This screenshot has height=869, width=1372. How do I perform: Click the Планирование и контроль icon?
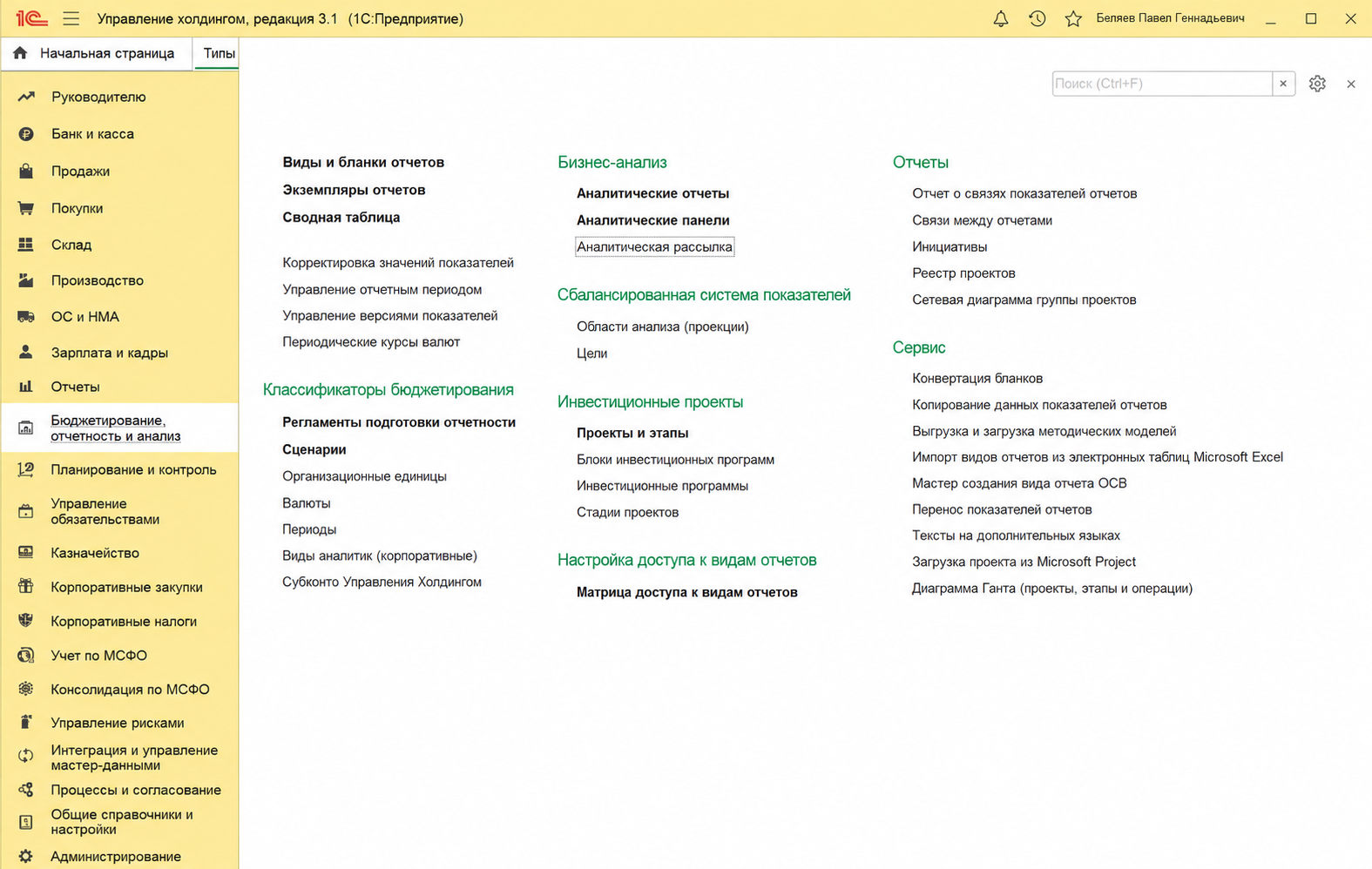click(x=26, y=469)
